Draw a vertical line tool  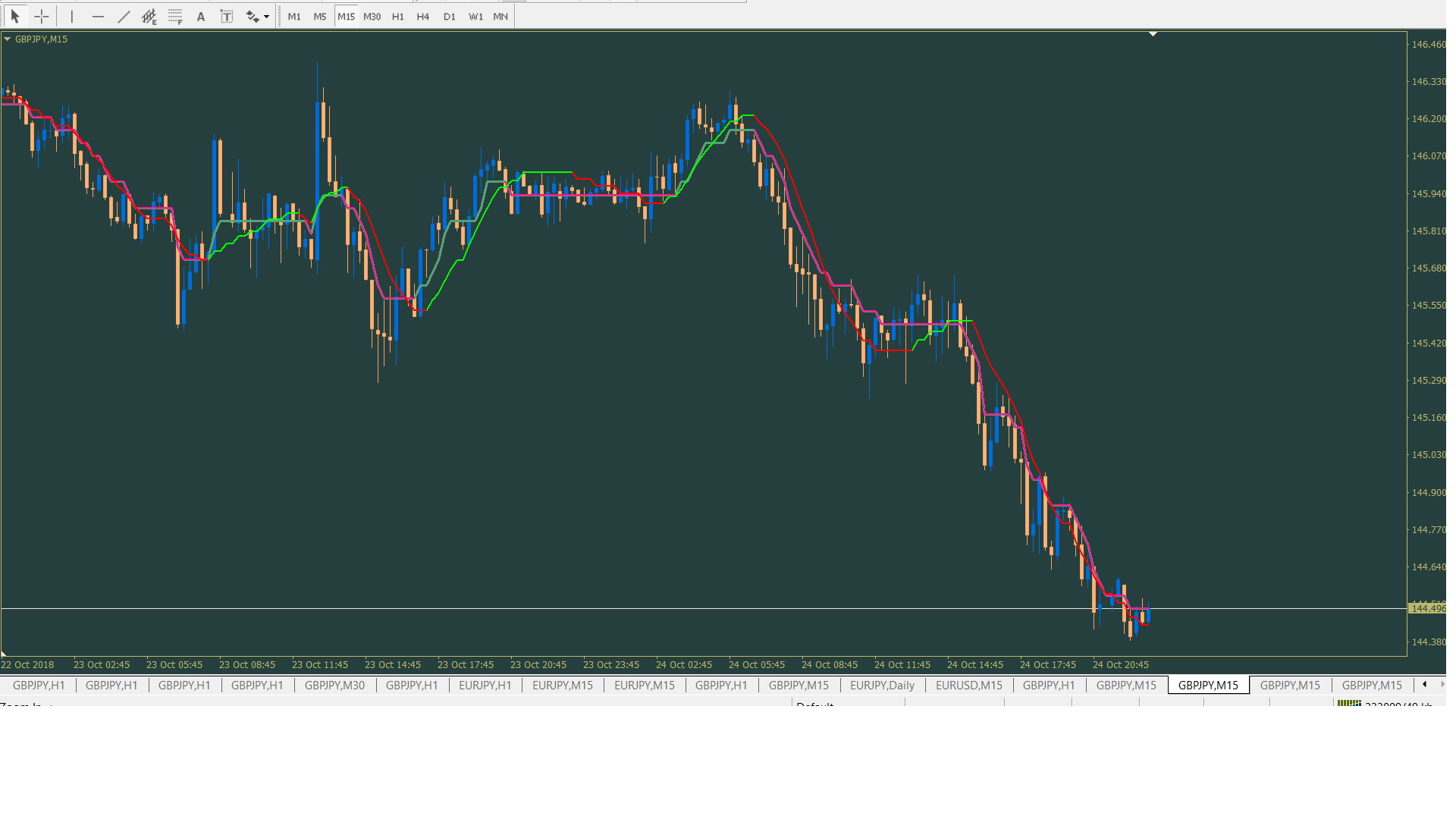[72, 16]
